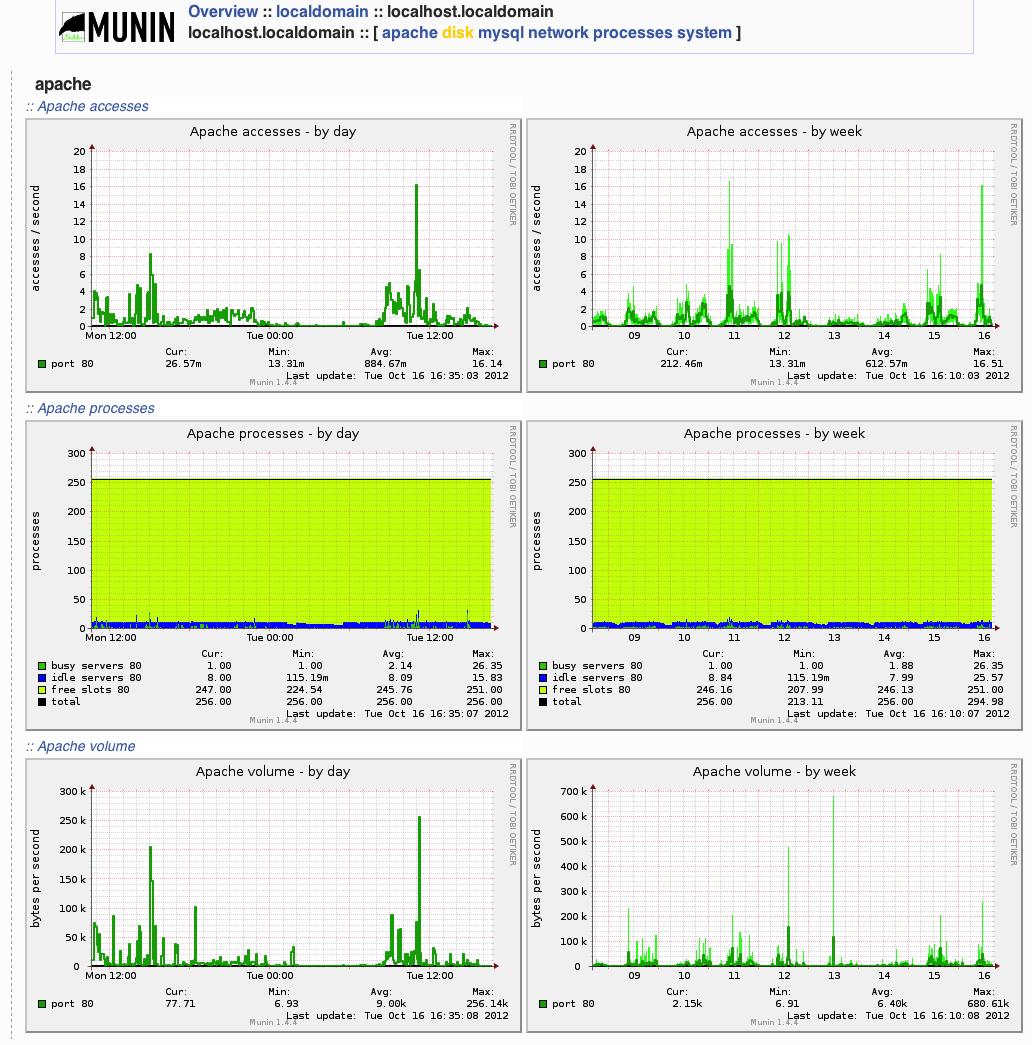Open the Apache accesses section link
This screenshot has height=1045, width=1032.
[x=93, y=106]
